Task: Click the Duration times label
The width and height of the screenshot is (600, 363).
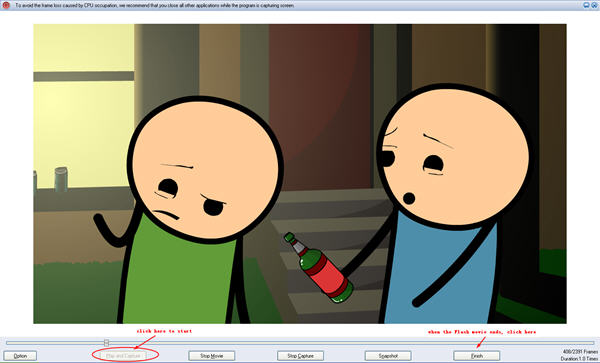Action: [579, 359]
